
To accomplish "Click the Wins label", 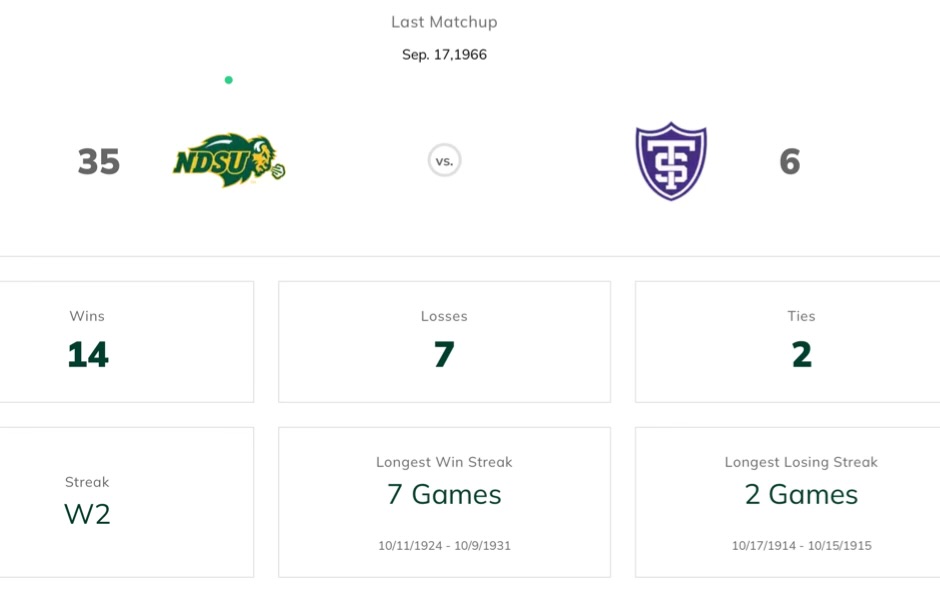I will tap(87, 316).
